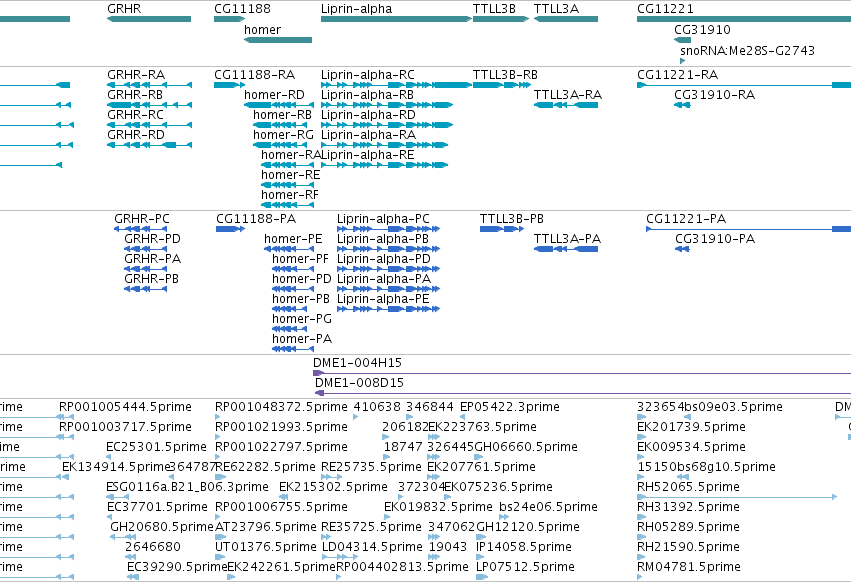Click the TTLL3A gene label
Image resolution: width=851 pixels, height=582 pixels.
556,9
